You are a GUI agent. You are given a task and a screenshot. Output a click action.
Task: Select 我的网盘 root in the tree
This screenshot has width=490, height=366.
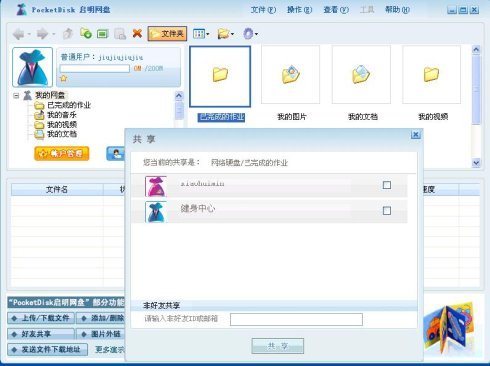pyautogui.click(x=50, y=95)
